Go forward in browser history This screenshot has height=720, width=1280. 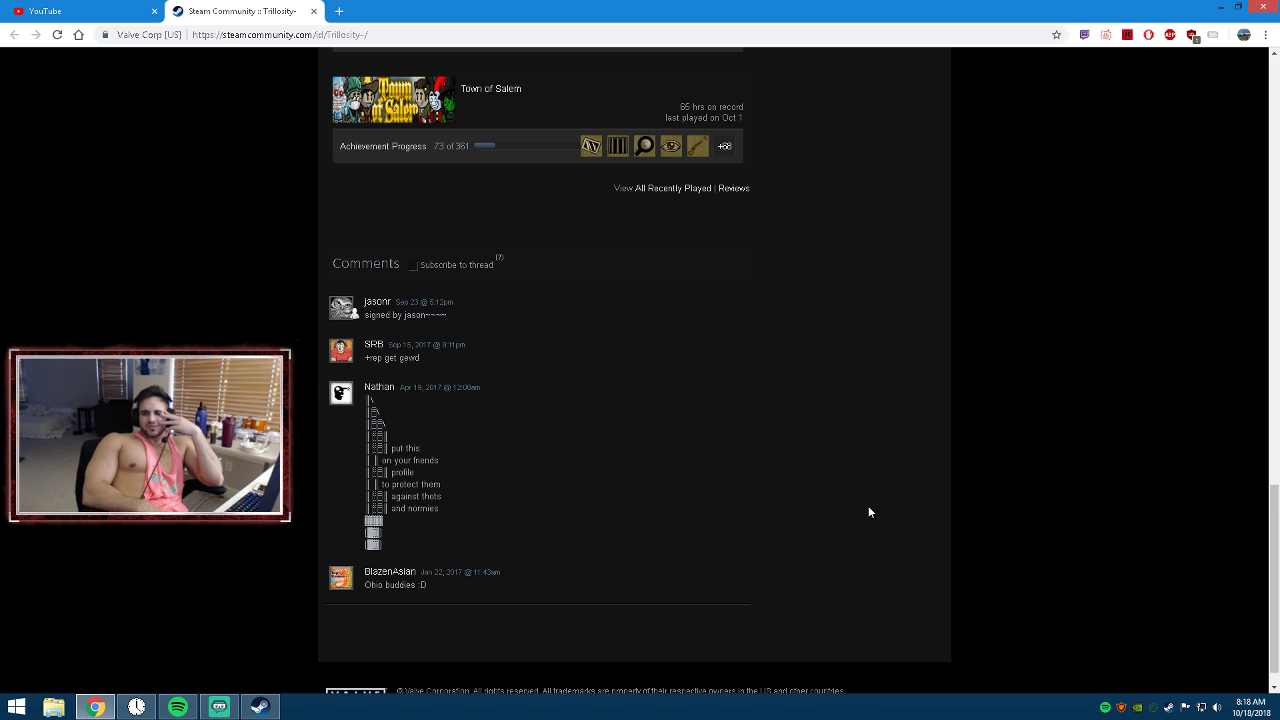tap(36, 34)
